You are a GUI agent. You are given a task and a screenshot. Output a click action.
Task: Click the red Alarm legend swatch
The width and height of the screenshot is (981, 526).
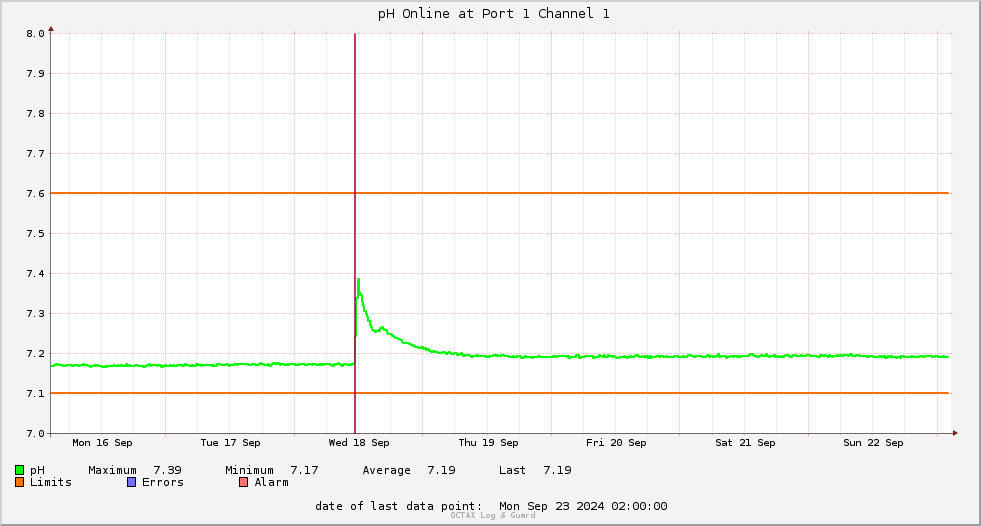coord(243,482)
